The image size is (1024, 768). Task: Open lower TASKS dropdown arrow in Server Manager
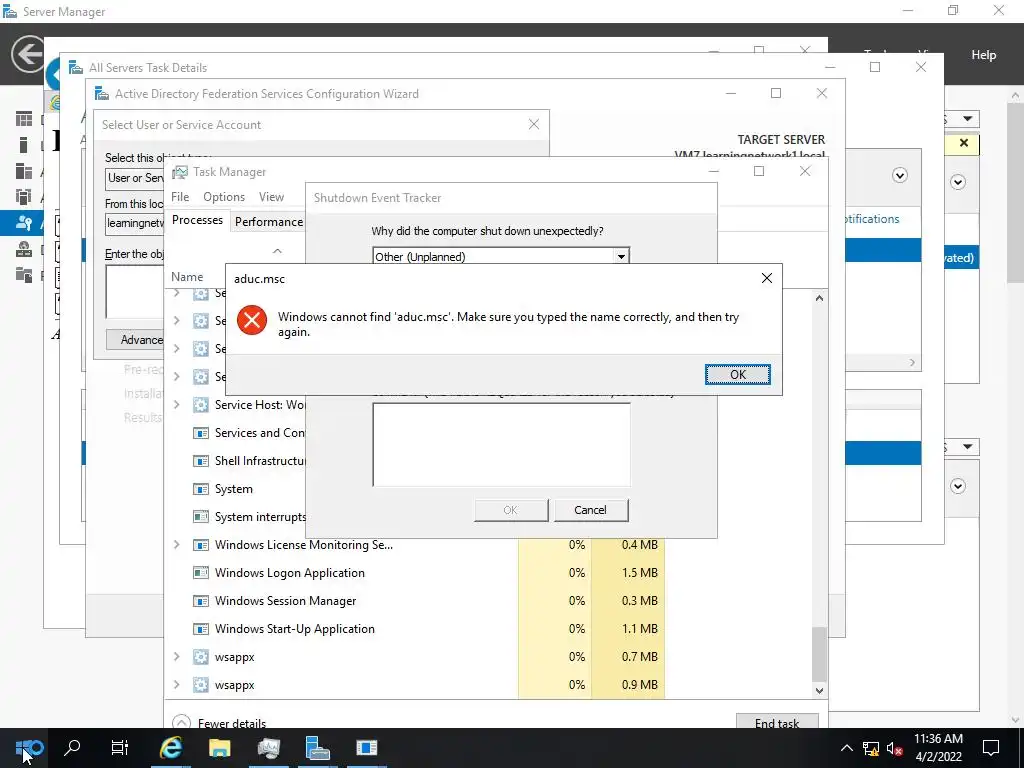click(967, 447)
